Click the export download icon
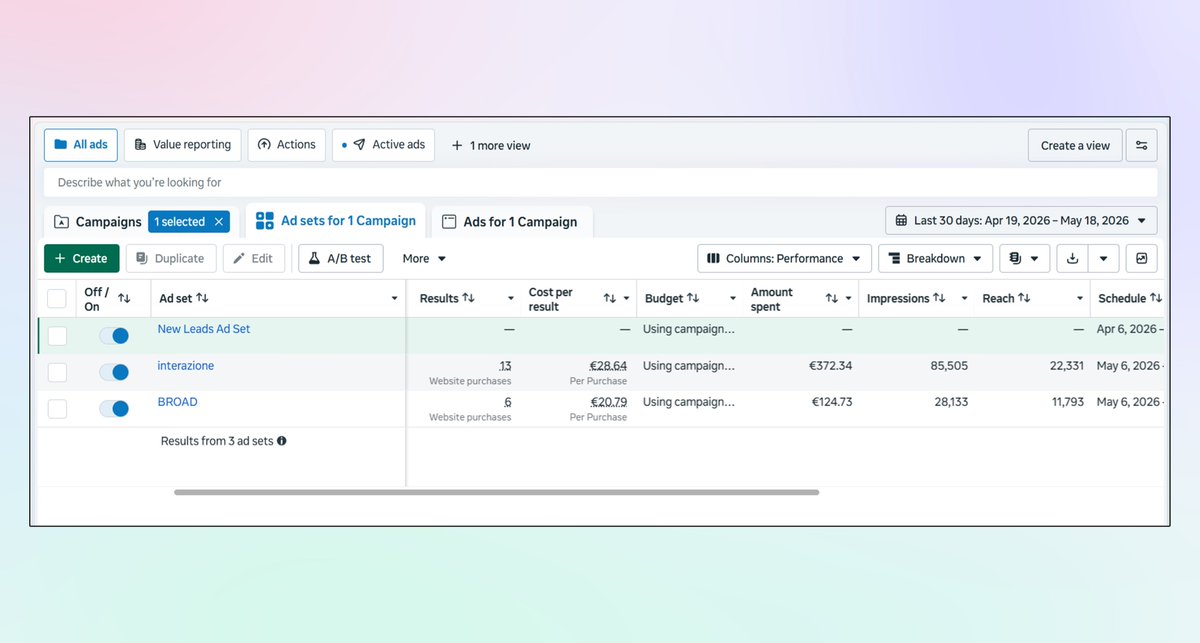The width and height of the screenshot is (1200, 643). [1073, 258]
